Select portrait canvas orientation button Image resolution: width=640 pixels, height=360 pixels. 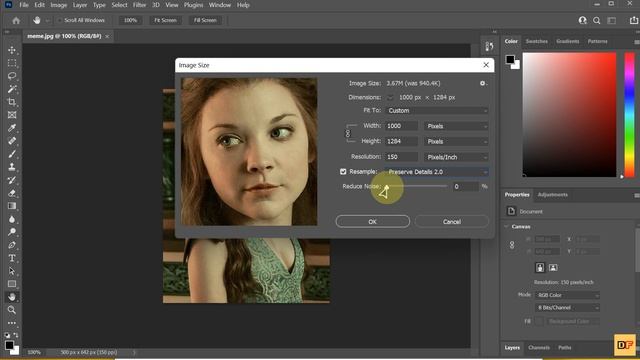click(540, 268)
